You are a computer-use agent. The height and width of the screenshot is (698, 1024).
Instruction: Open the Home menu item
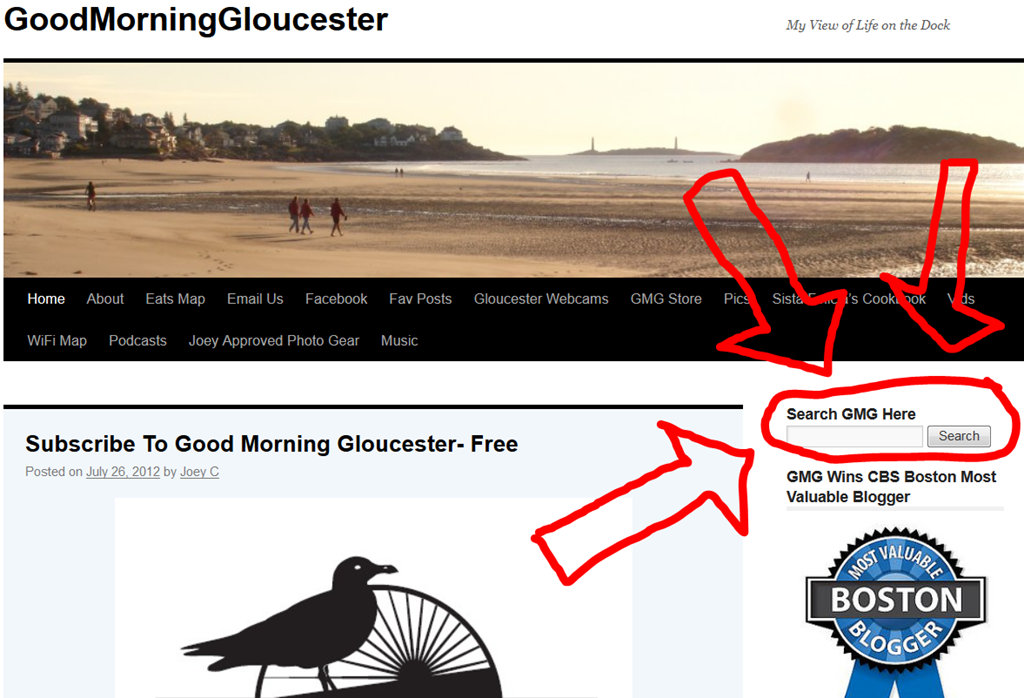46,299
